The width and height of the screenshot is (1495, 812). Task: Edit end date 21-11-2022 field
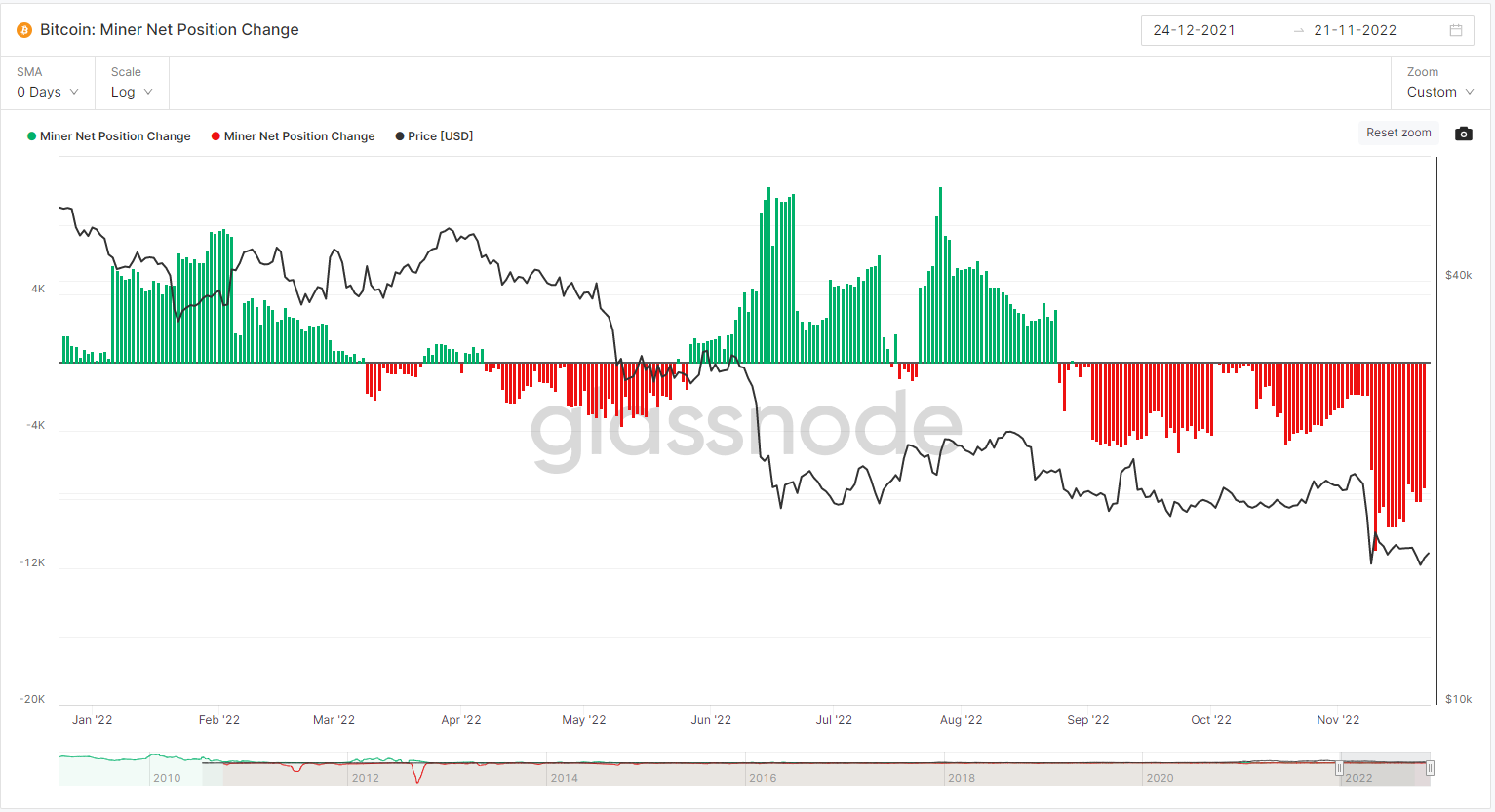tap(1355, 30)
